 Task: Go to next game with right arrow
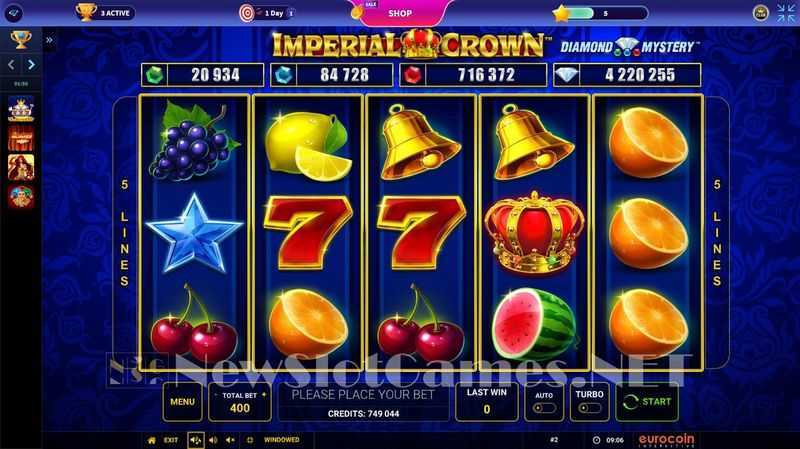coord(31,65)
